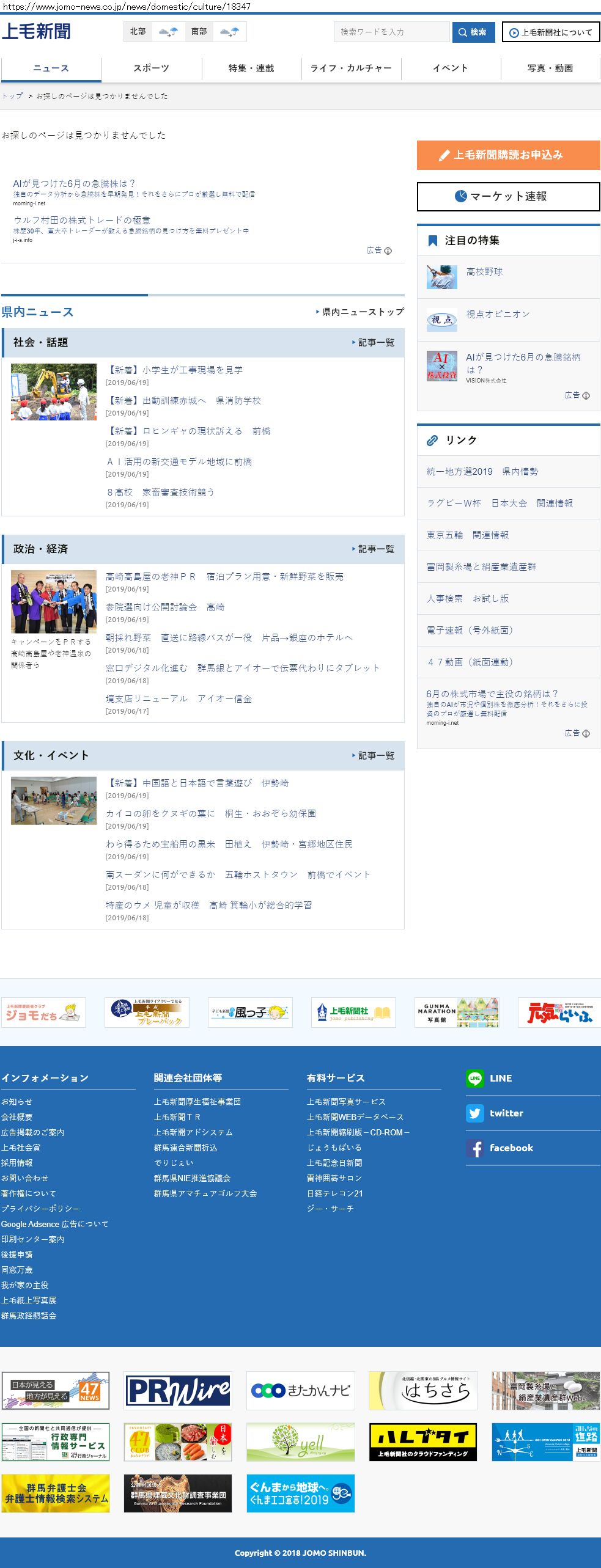The image size is (601, 1568).
Task: Click the northern region weather icon
Action: click(x=168, y=32)
